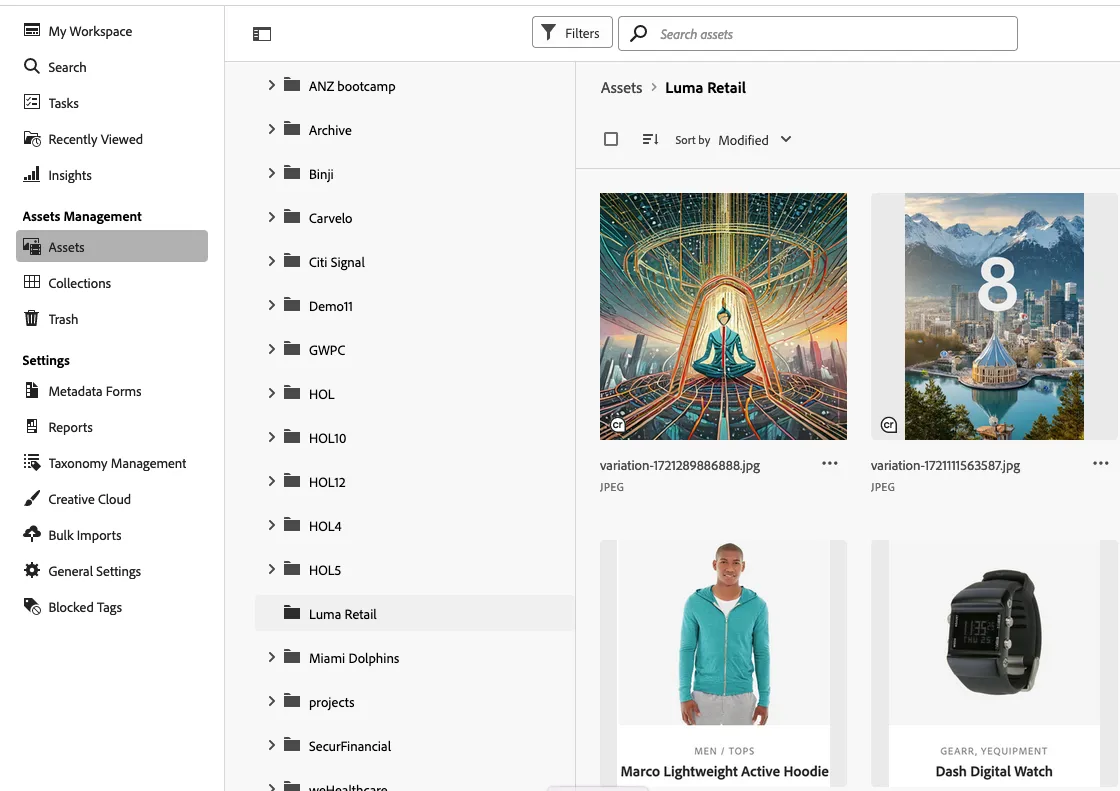This screenshot has height=791, width=1120.
Task: Open the Trash bin icon
Action: [x=31, y=318]
